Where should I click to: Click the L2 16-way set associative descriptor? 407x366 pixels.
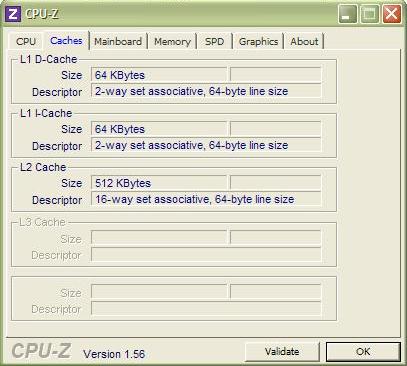206,199
